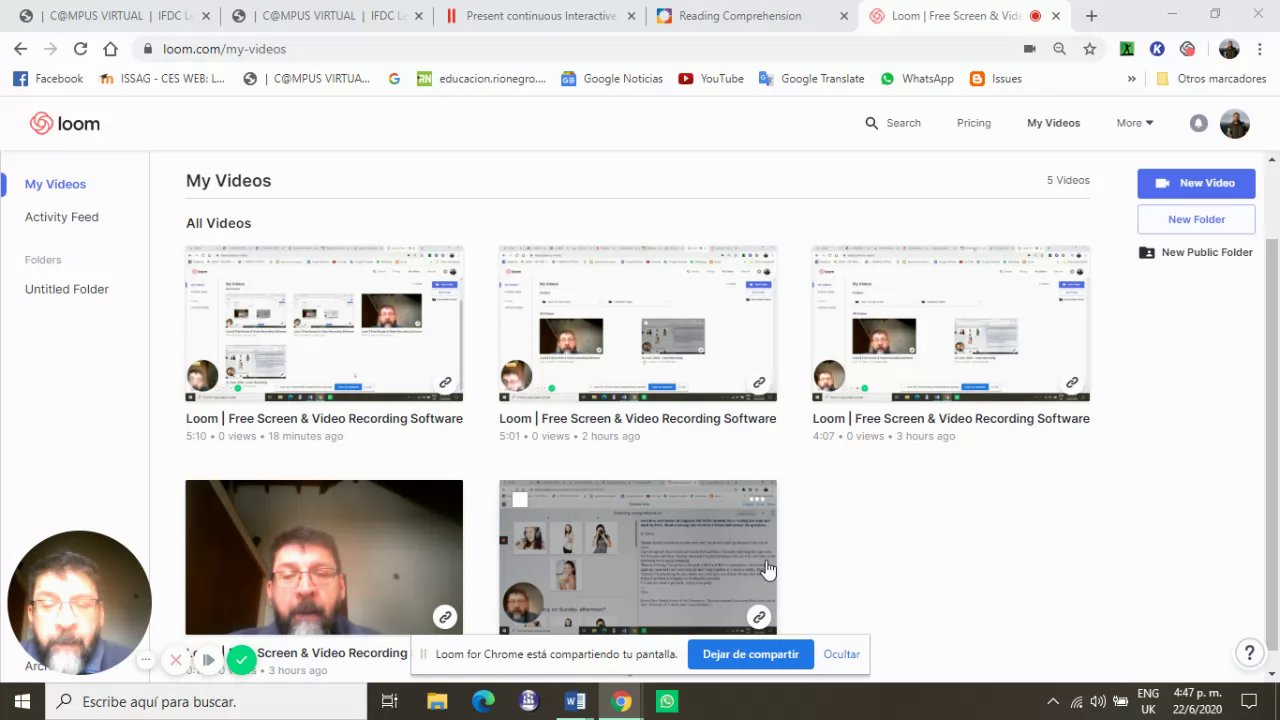Click the browser home button
Viewport: 1280px width, 720px height.
110,49
